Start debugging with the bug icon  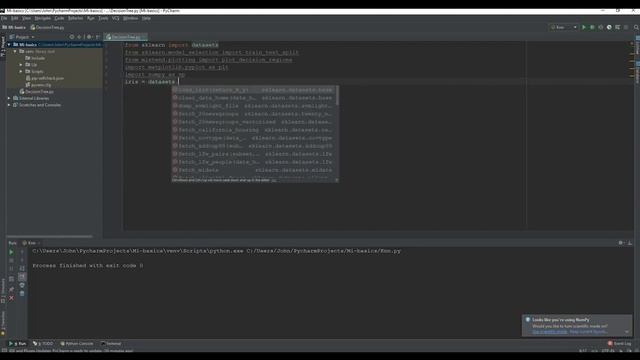[592, 27]
